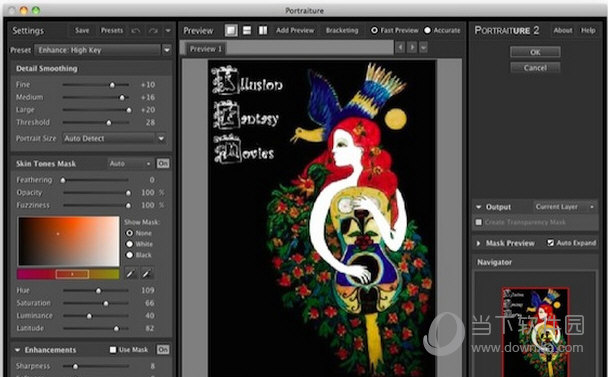Open the Output Current Layer dropdown
608x377 pixels.
[x=565, y=207]
